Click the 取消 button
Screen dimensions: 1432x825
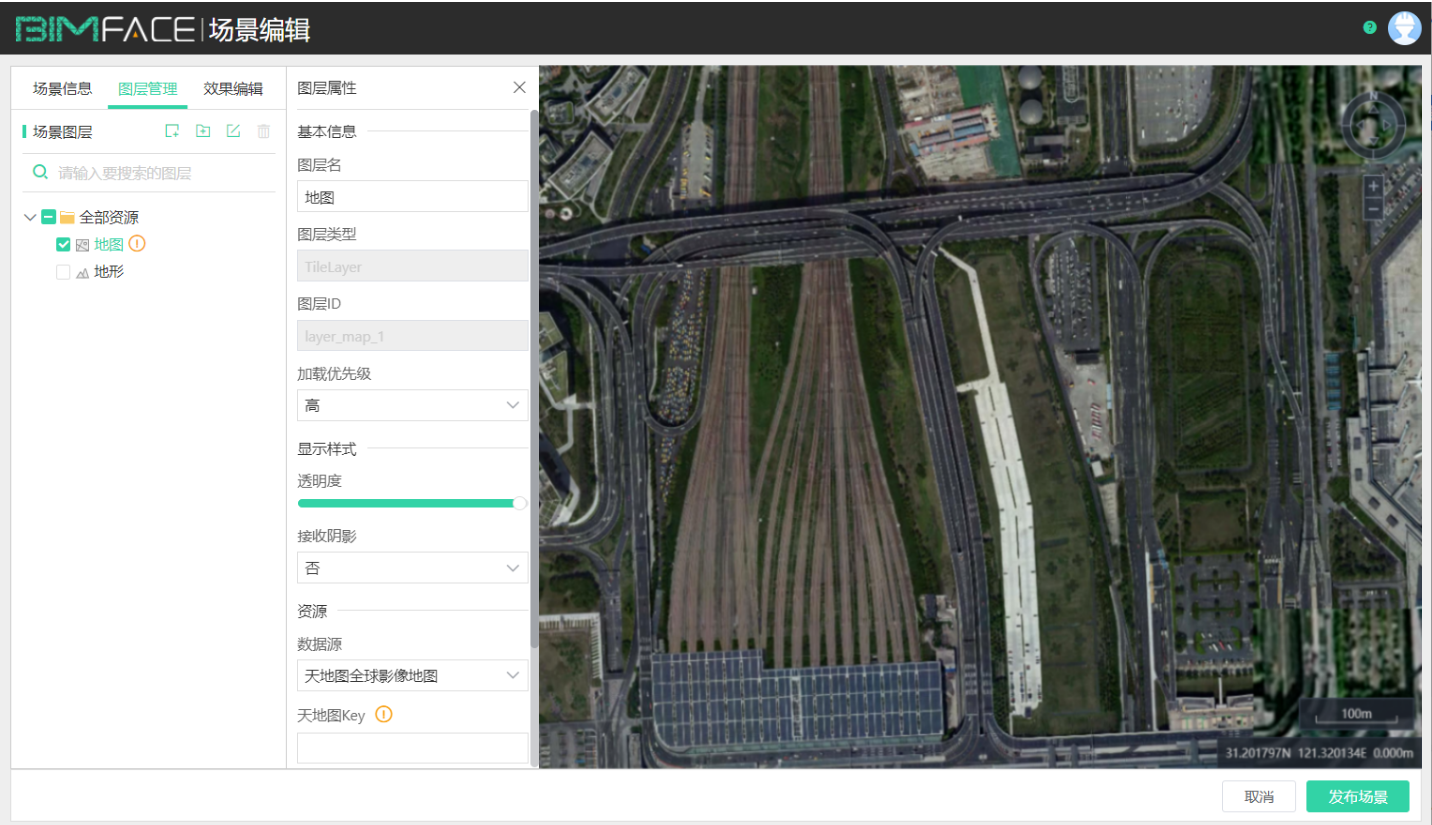tap(1259, 796)
